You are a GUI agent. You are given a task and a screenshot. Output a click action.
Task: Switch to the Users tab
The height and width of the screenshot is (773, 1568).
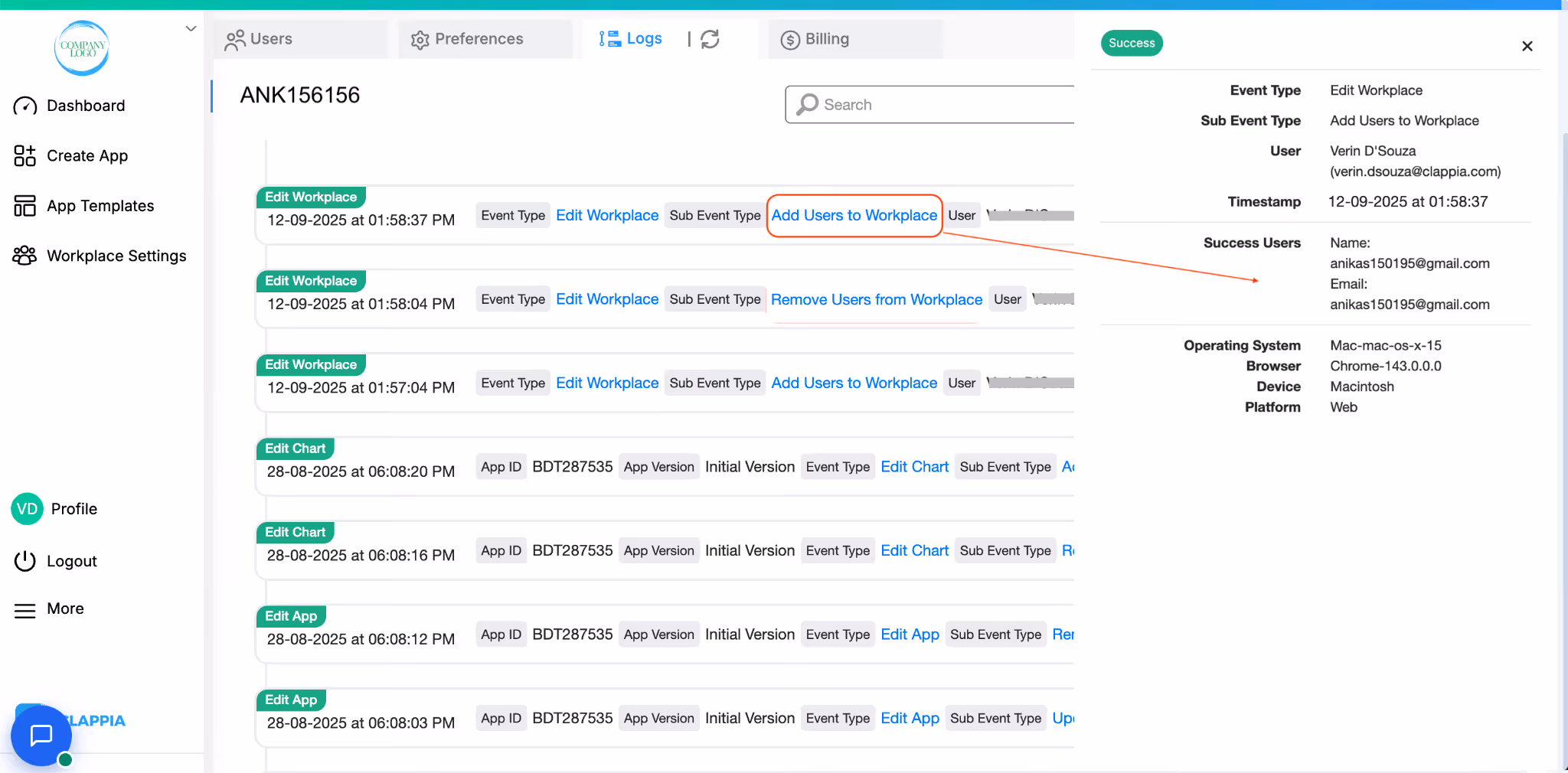click(x=299, y=39)
